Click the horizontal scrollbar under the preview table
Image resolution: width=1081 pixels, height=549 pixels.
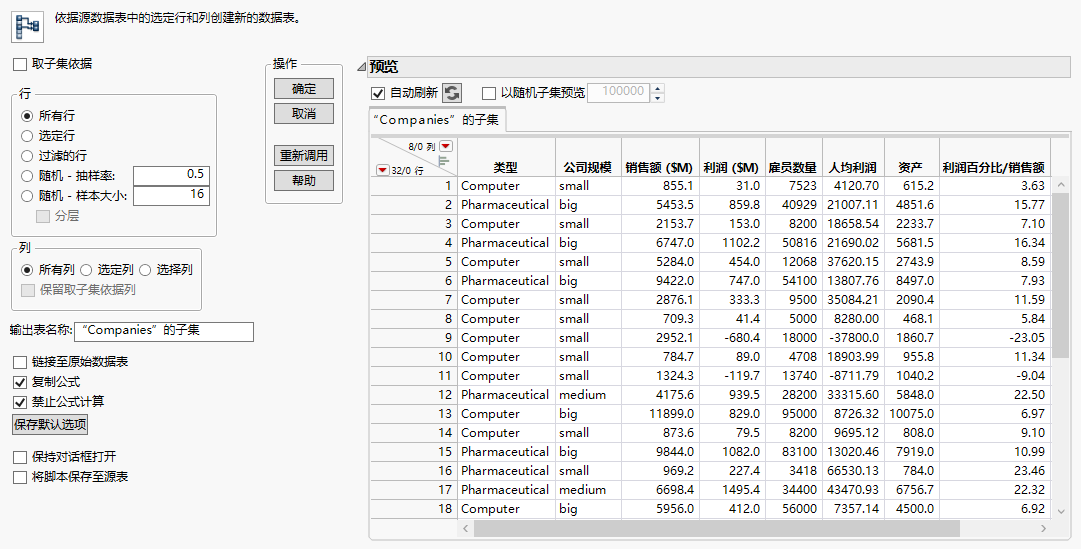710,528
